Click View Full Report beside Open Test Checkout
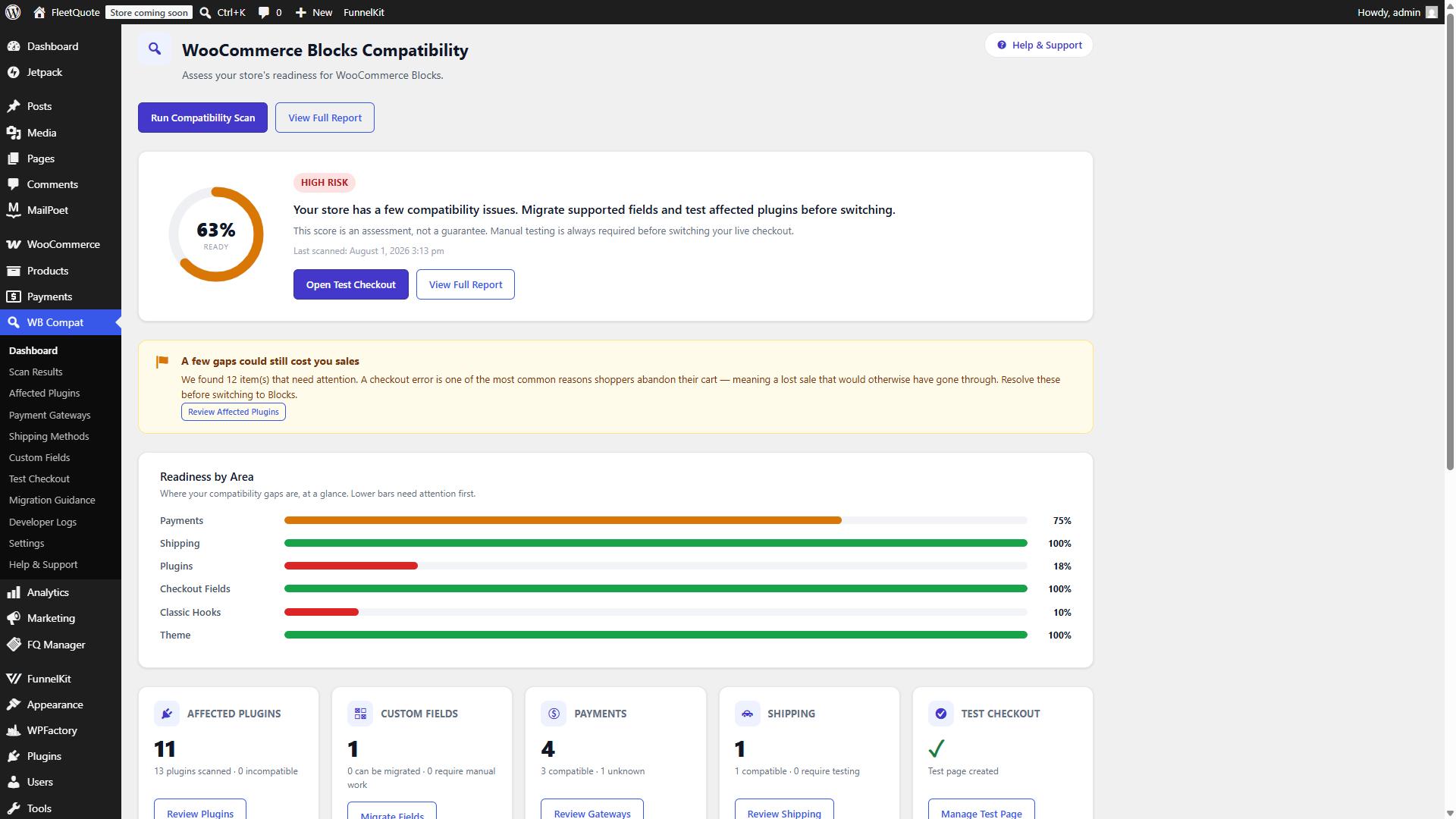 coord(466,284)
